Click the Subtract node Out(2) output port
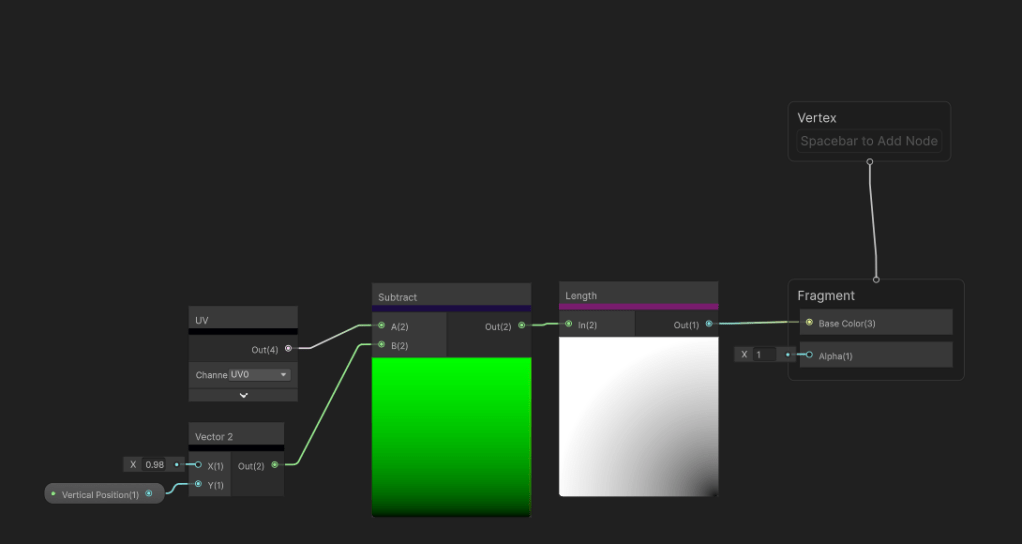1022x544 pixels. (521, 326)
